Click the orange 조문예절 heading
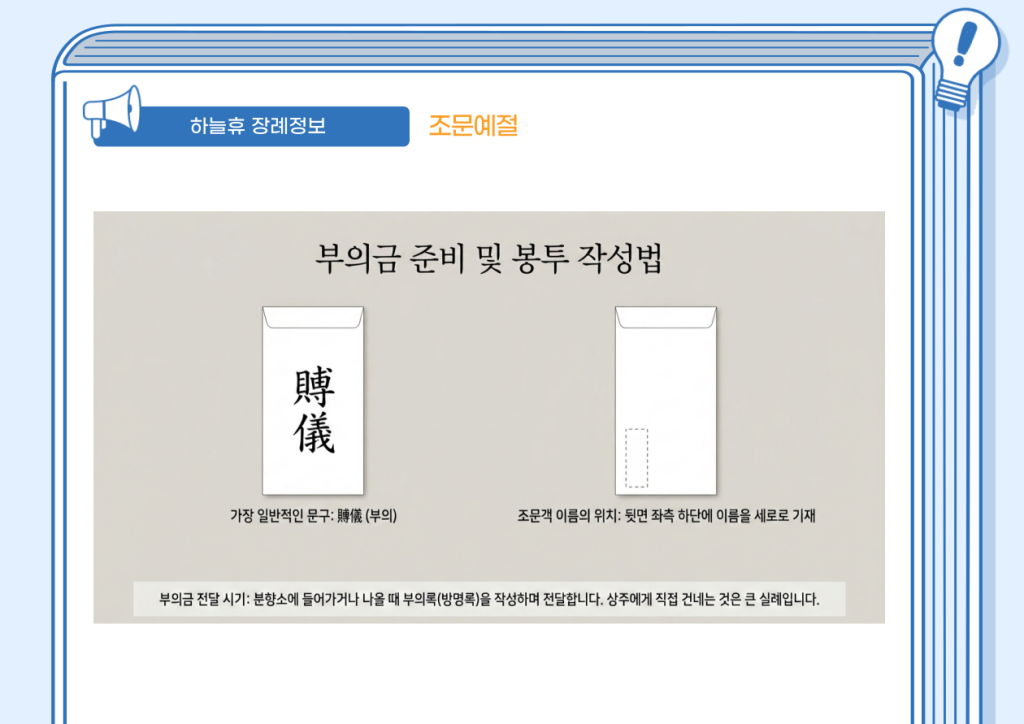Viewport: 1024px width, 724px height. click(x=473, y=125)
